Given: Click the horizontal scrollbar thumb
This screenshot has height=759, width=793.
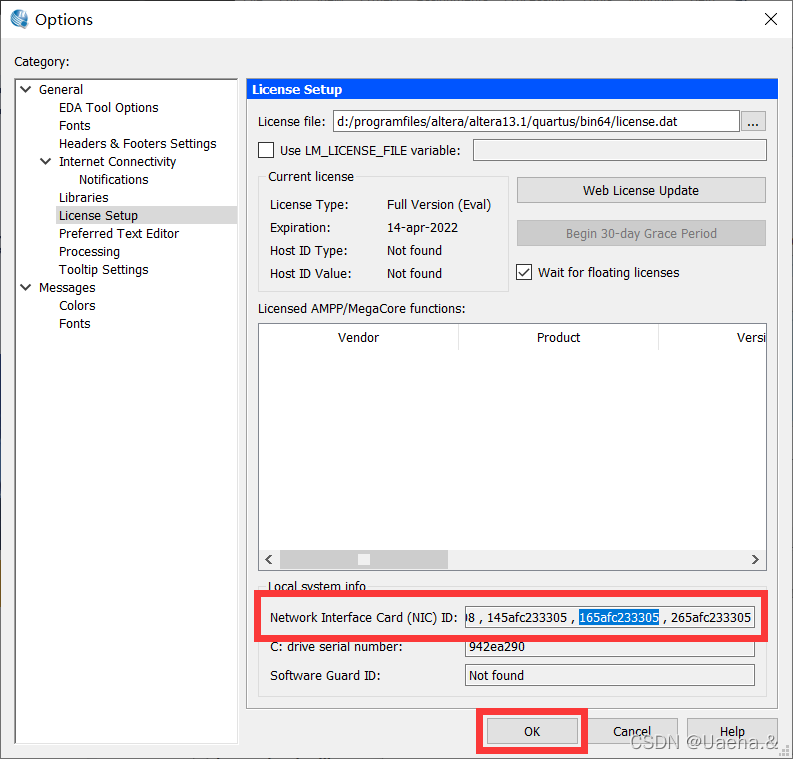Looking at the screenshot, I should point(364,559).
